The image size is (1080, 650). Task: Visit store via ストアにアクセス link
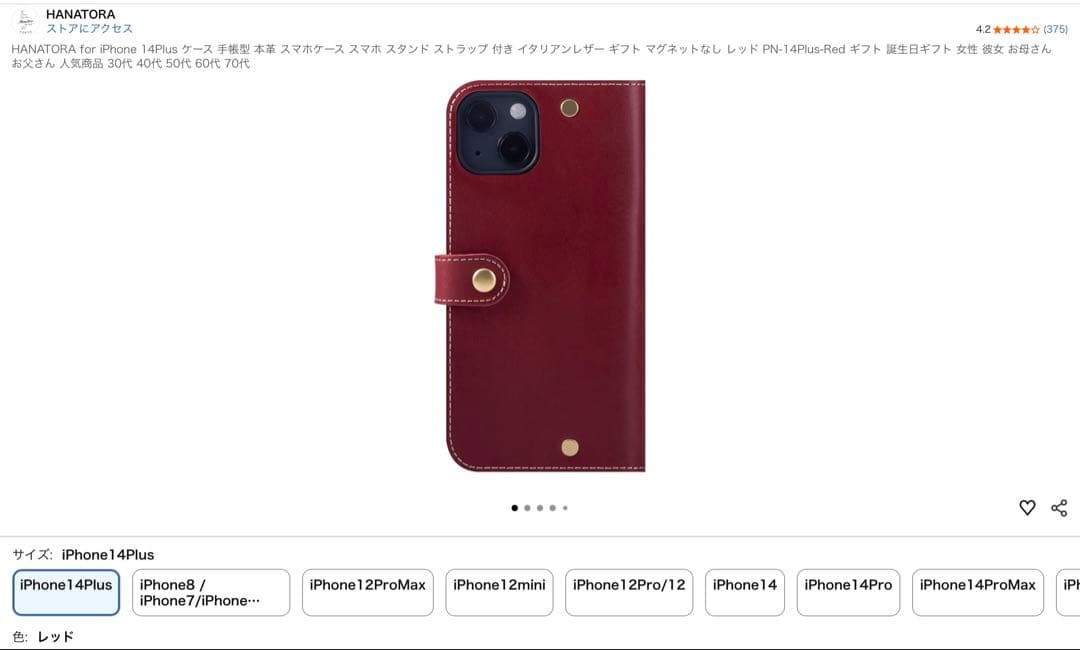(x=90, y=28)
